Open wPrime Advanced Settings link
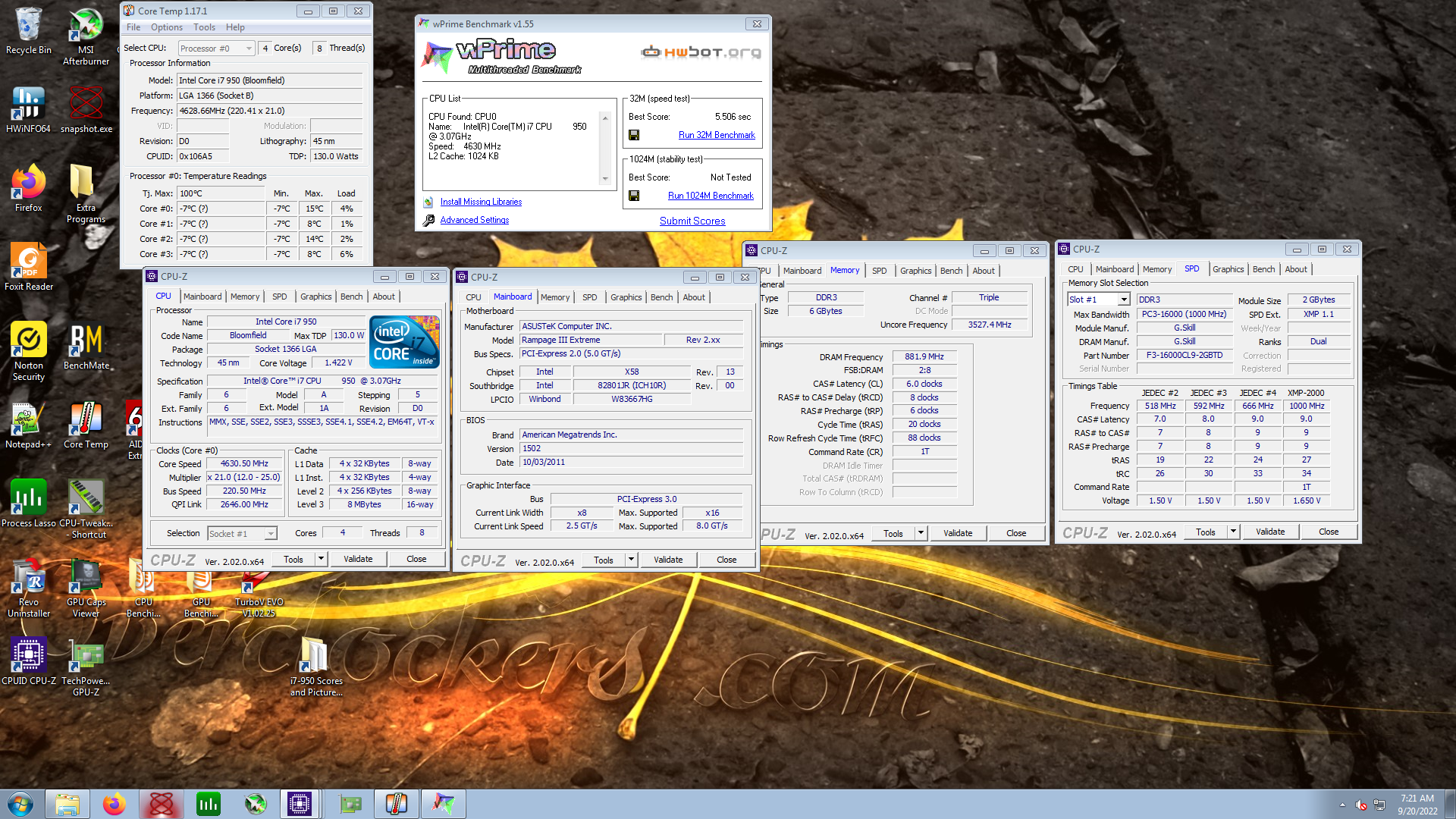The image size is (1456, 819). click(x=475, y=220)
